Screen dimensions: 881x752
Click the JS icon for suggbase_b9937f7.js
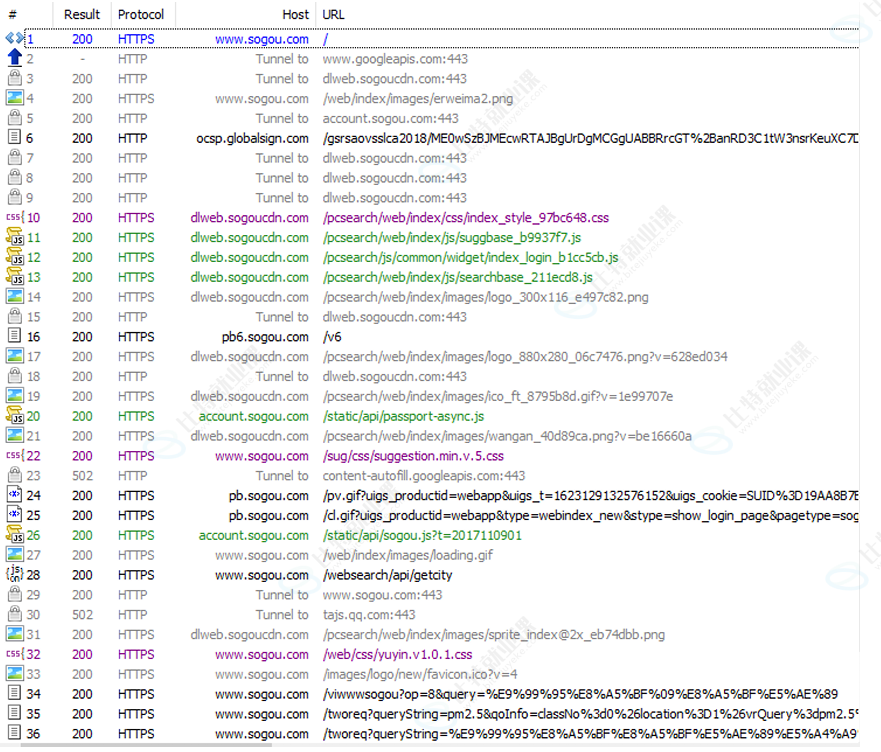15,237
